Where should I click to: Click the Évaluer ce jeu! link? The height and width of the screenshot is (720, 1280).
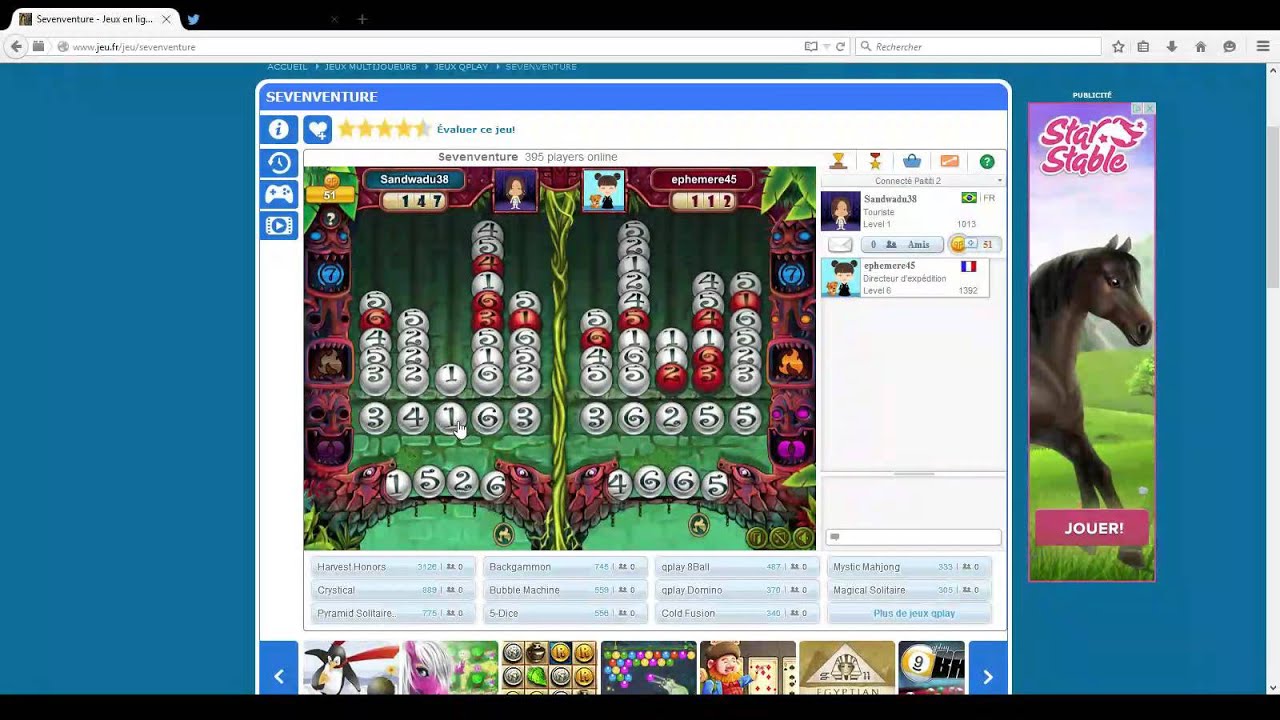coord(476,129)
